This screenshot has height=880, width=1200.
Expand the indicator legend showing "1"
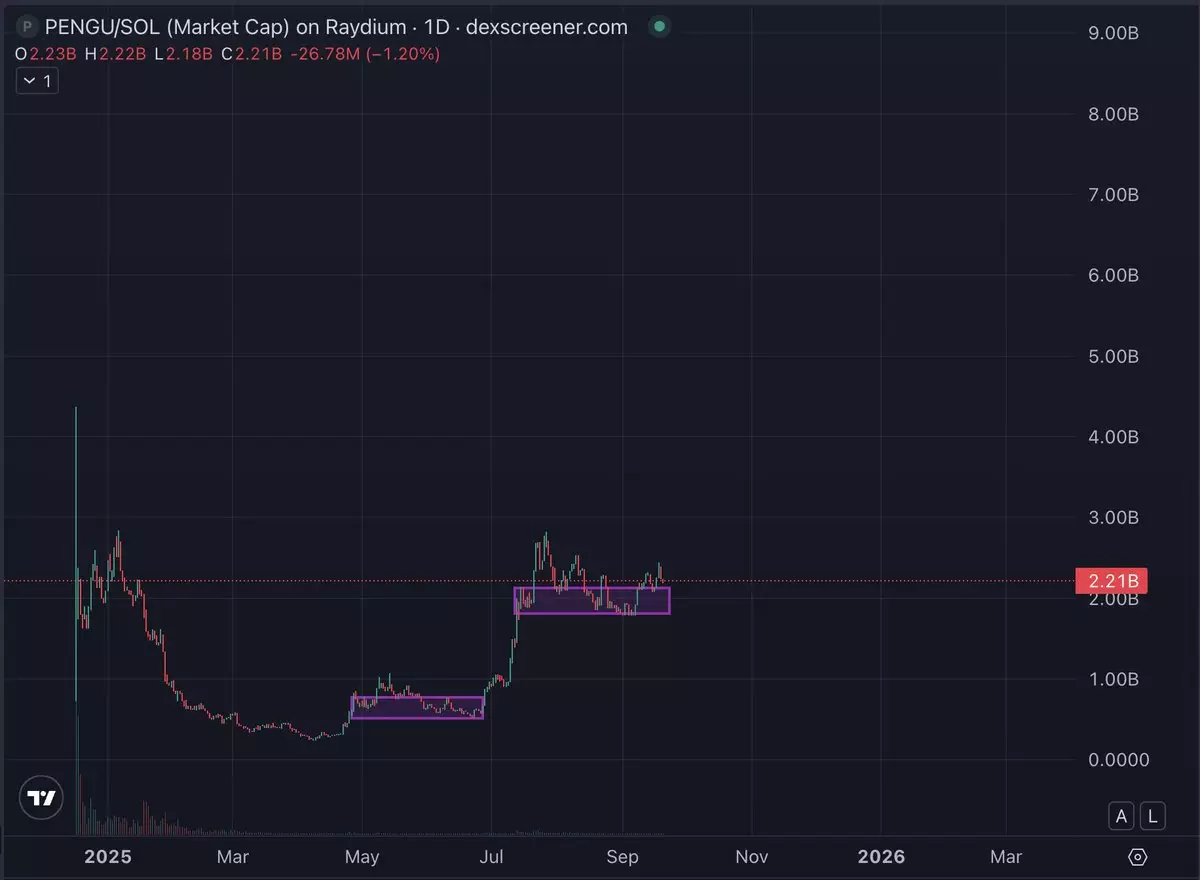[38, 81]
